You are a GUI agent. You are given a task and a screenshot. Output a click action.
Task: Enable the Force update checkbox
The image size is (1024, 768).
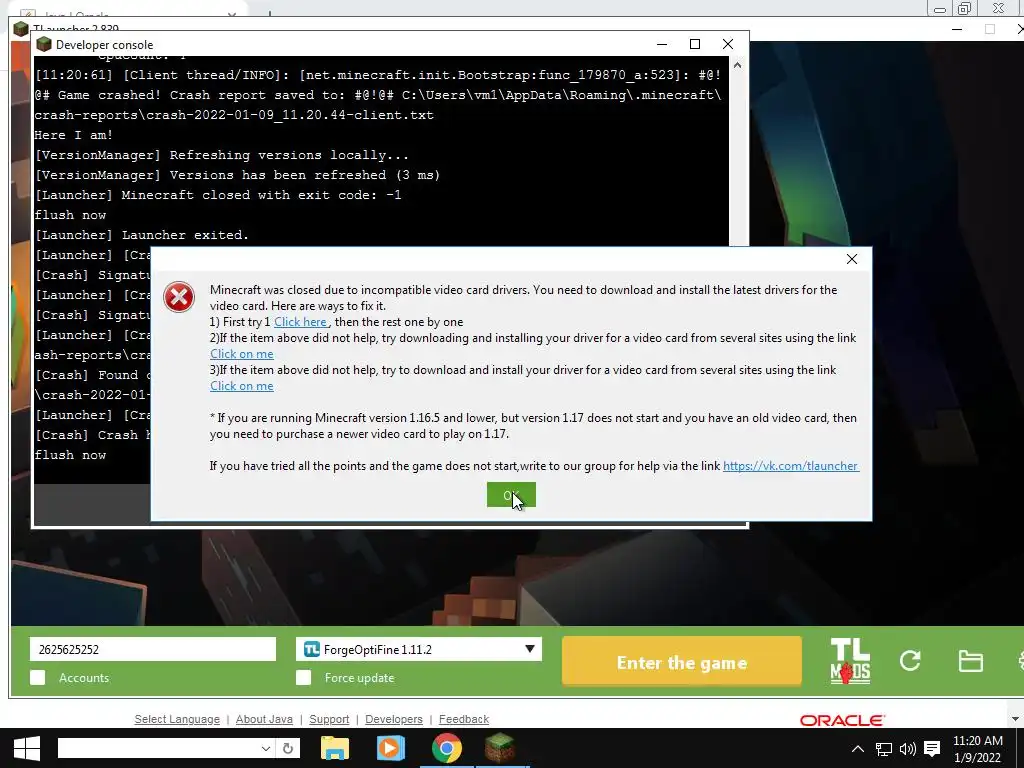(304, 677)
